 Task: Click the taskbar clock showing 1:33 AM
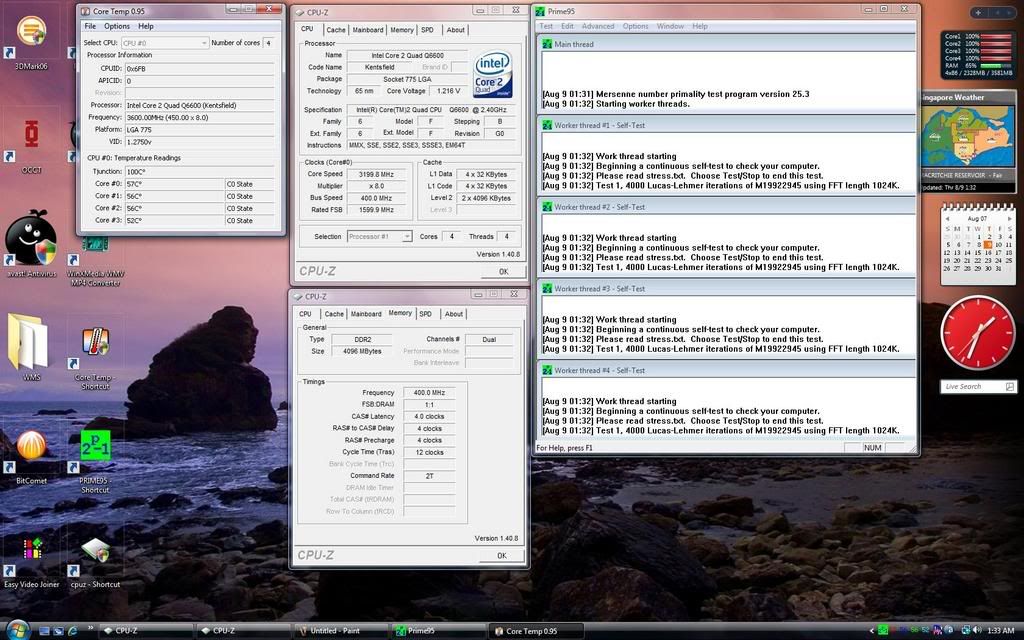click(1000, 631)
